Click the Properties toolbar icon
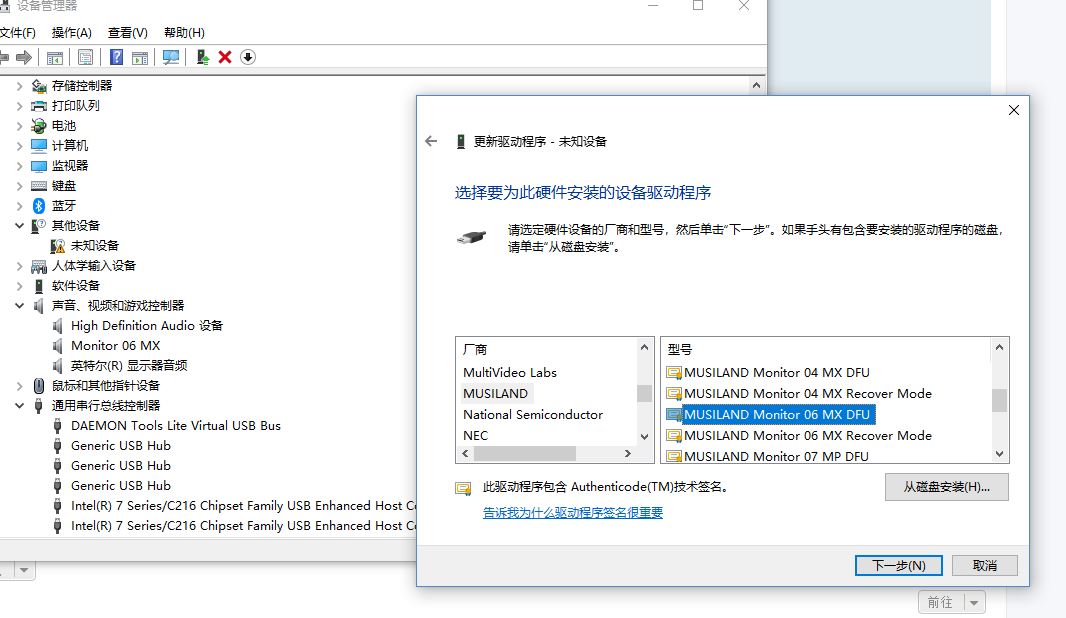 pyautogui.click(x=85, y=57)
